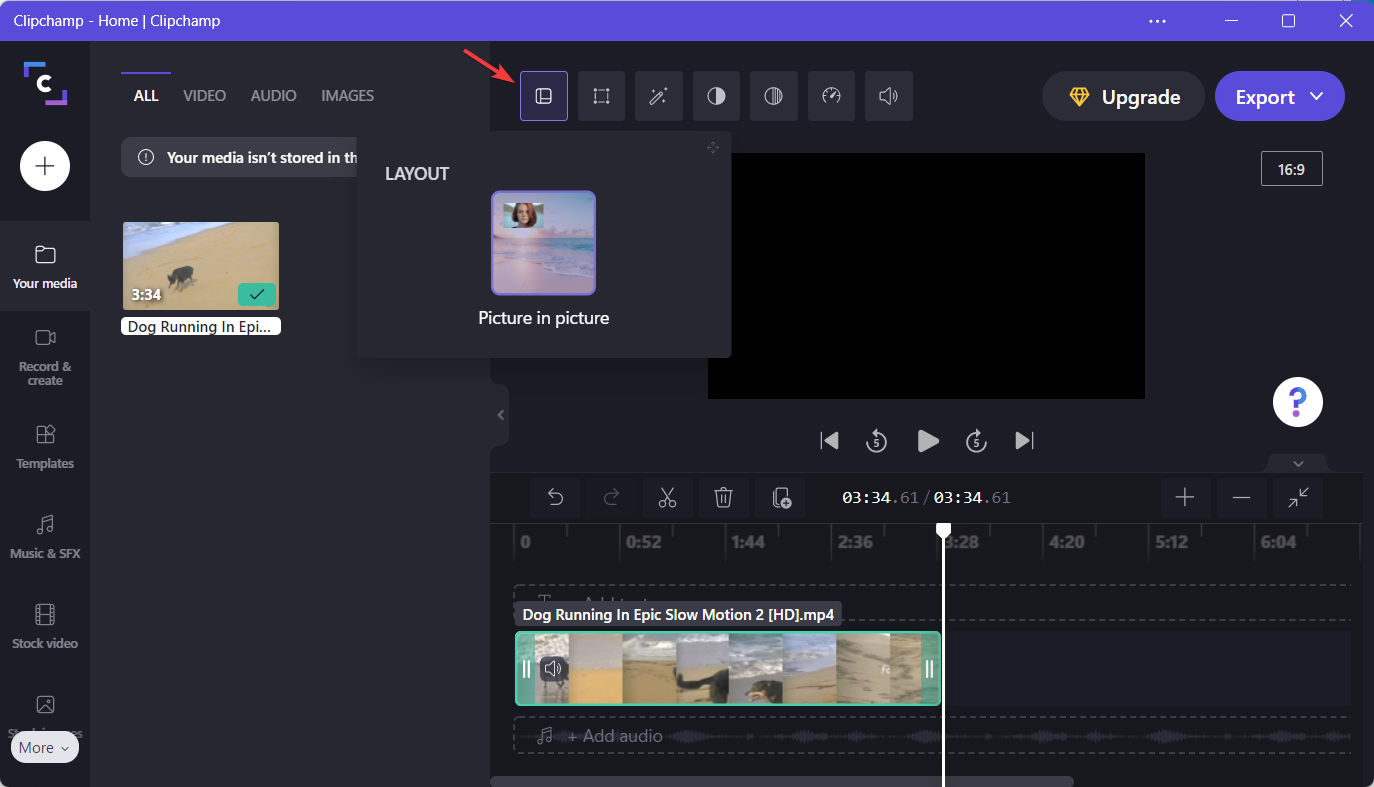Open the Adjust colors panel
1374x787 pixels.
716,96
